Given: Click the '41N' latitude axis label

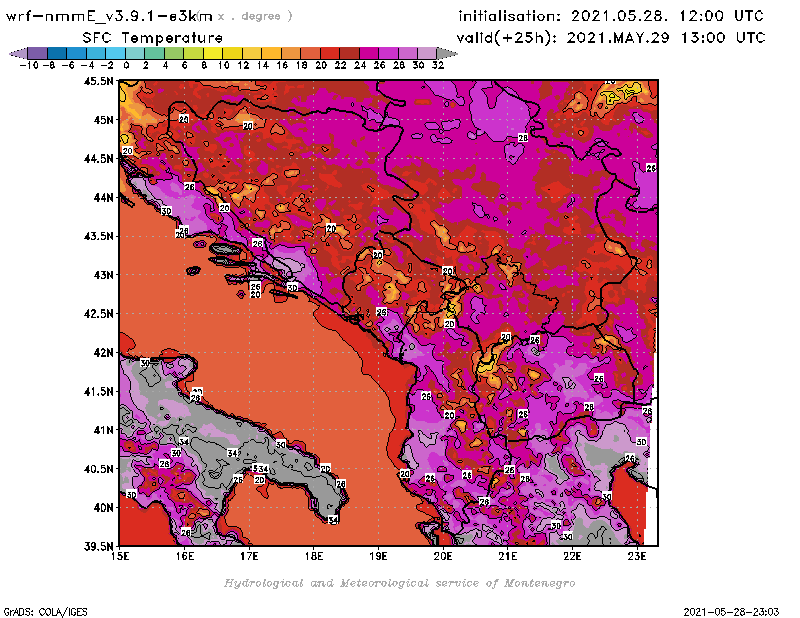Looking at the screenshot, I should tap(103, 430).
